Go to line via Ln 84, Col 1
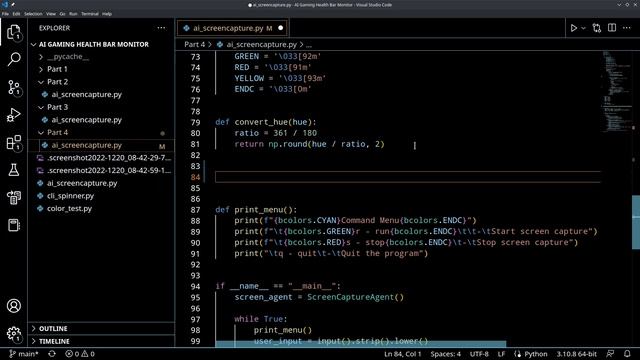Screen dimensions: 640x360 click(402, 354)
